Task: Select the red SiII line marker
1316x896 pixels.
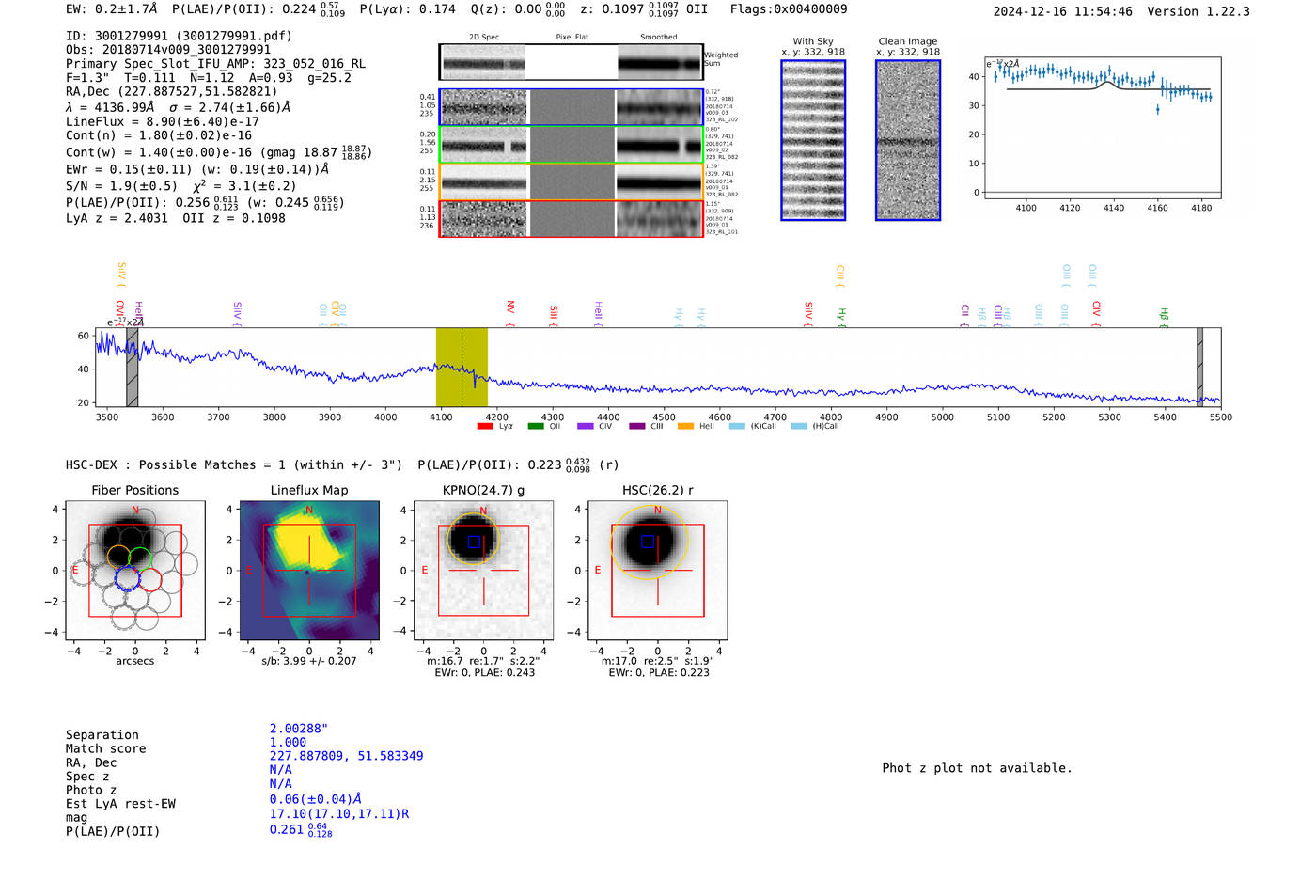Action: point(554,316)
